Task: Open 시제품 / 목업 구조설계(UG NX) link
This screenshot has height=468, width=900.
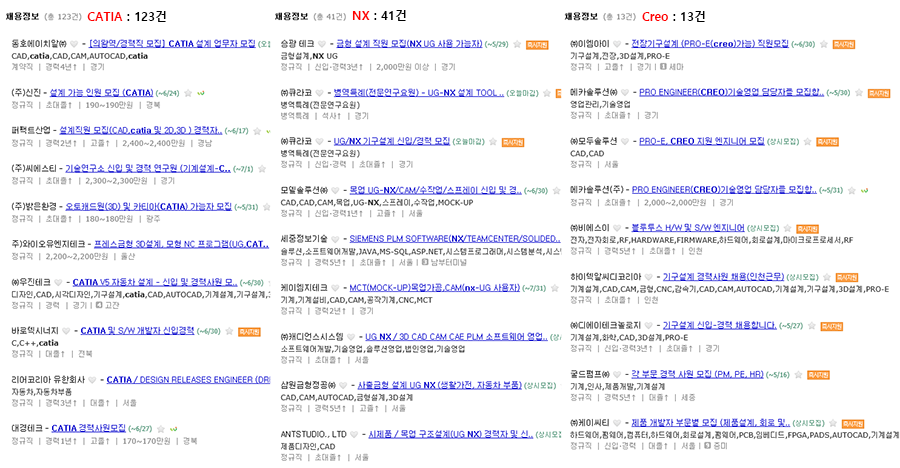Action: tap(451, 434)
